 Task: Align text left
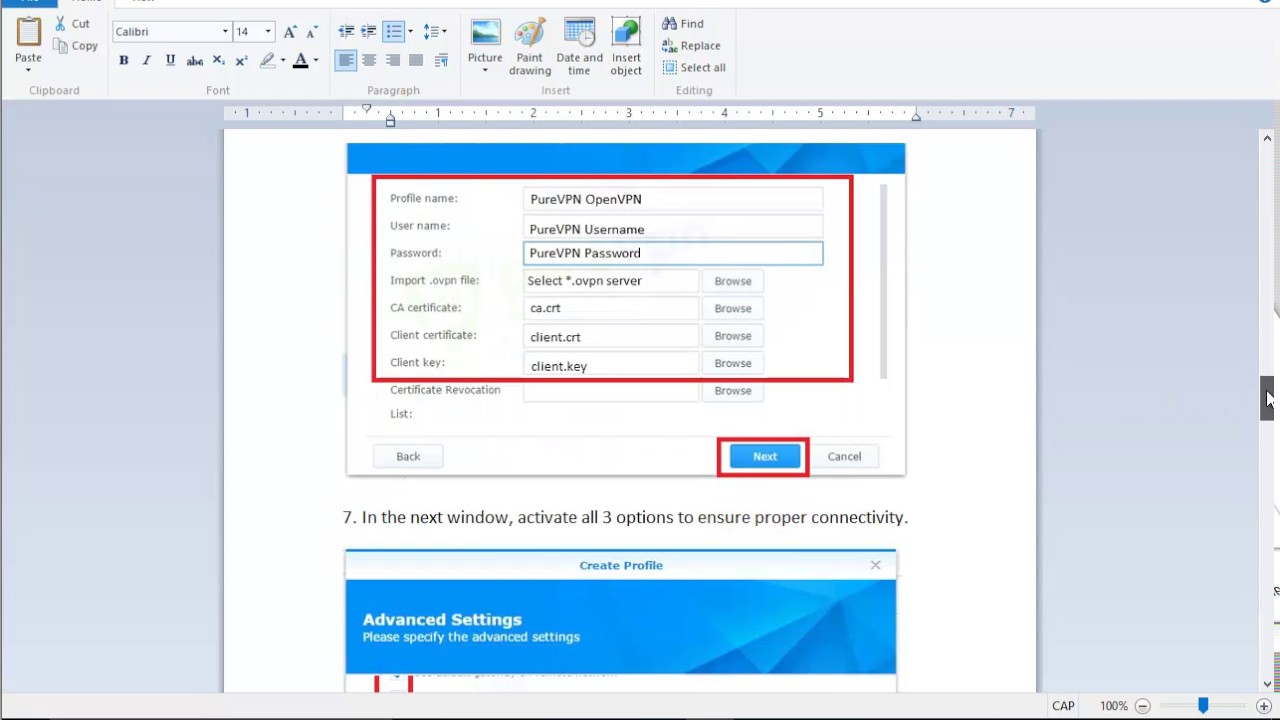click(x=346, y=61)
